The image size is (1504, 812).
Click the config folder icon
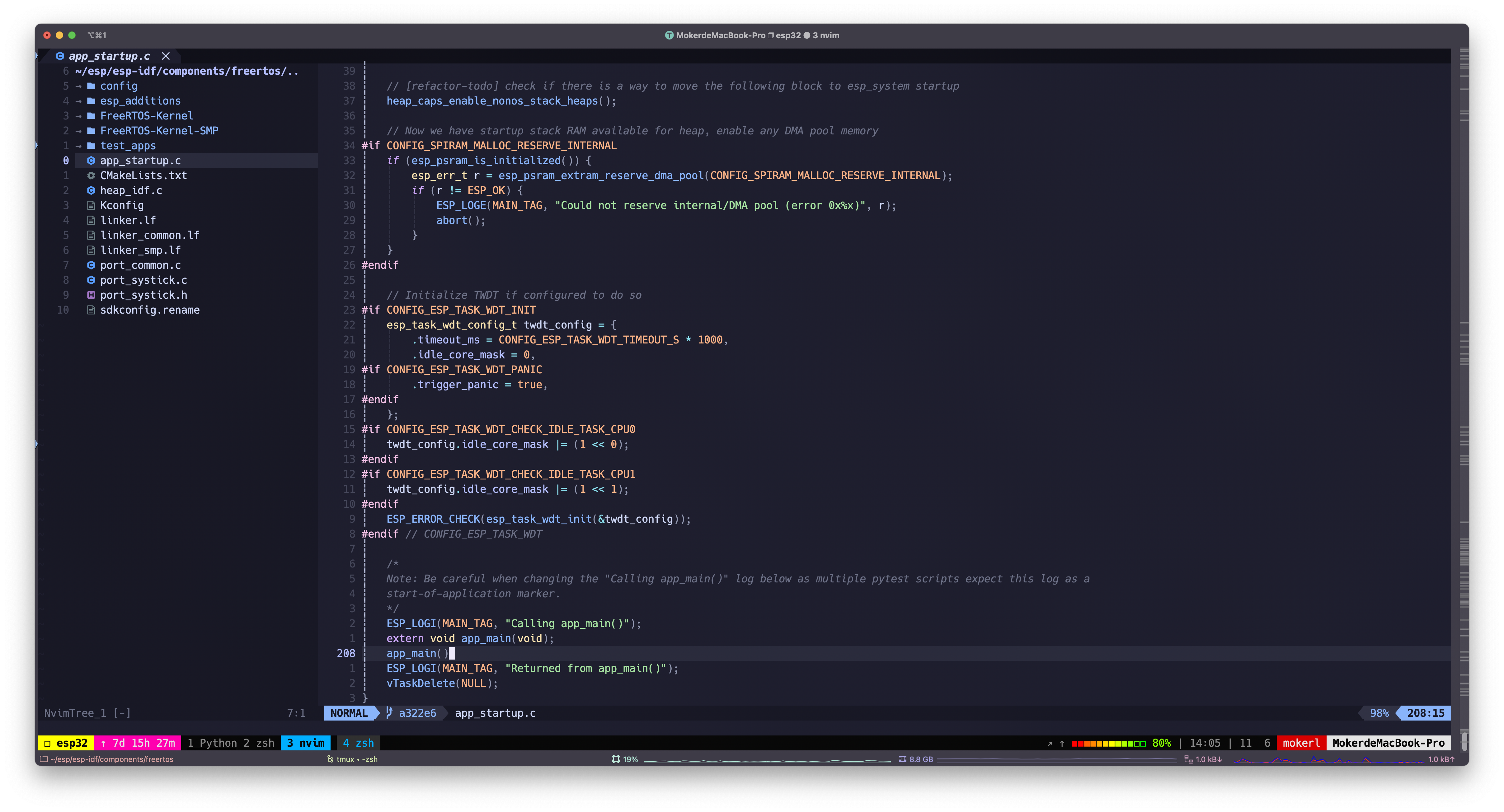point(91,86)
